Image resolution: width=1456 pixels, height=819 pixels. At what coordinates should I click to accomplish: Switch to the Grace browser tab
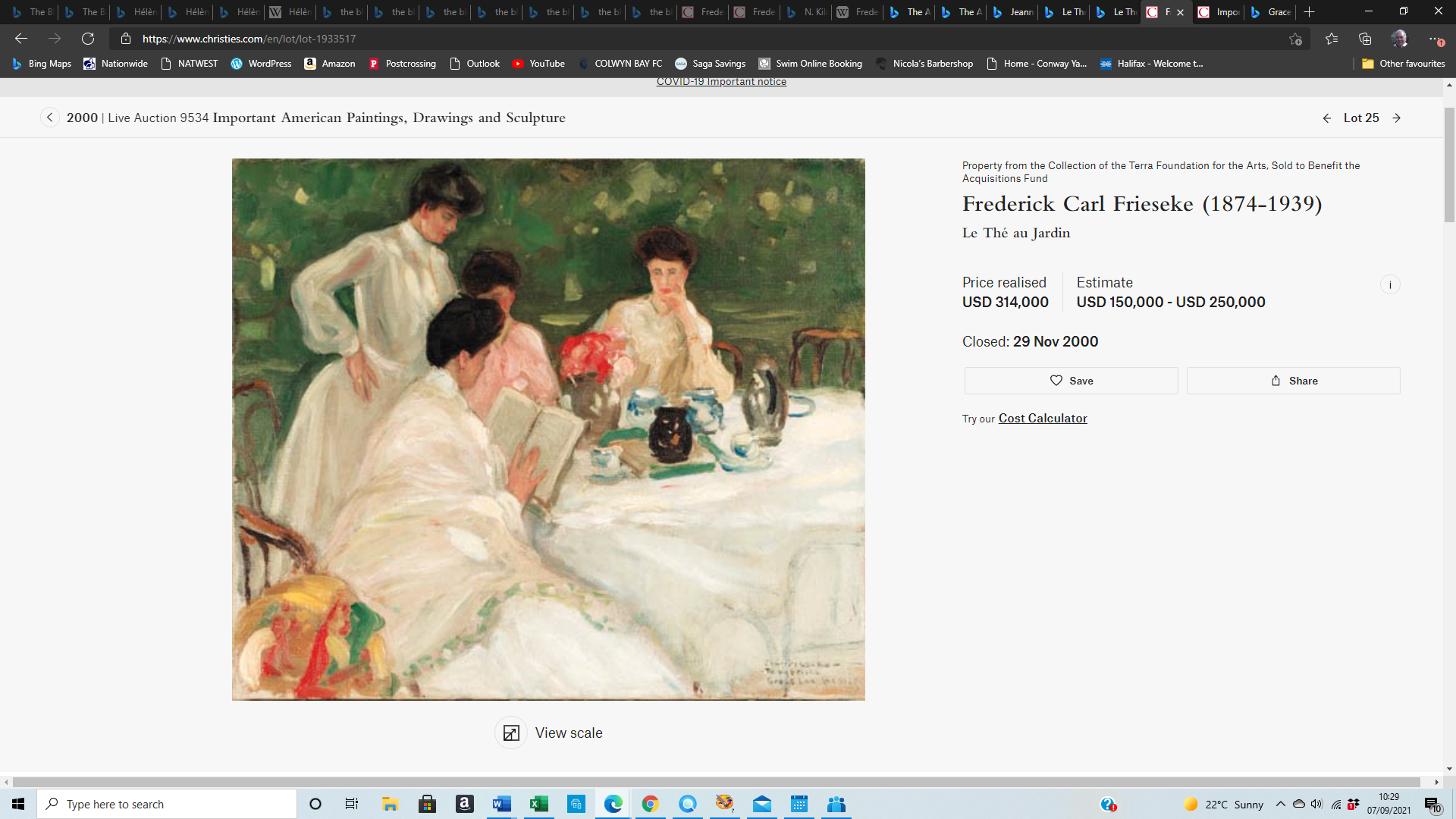pyautogui.click(x=1271, y=12)
